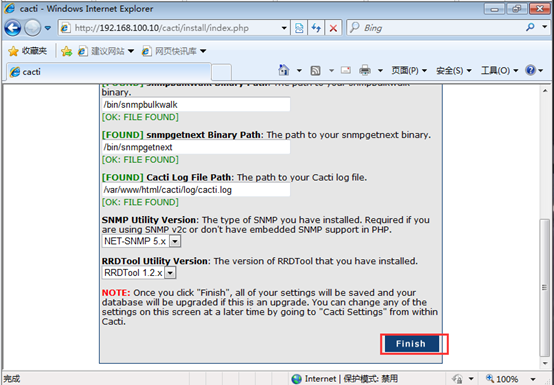Click the page scrollbar down arrow
The height and width of the screenshot is (385, 554).
pos(545,363)
